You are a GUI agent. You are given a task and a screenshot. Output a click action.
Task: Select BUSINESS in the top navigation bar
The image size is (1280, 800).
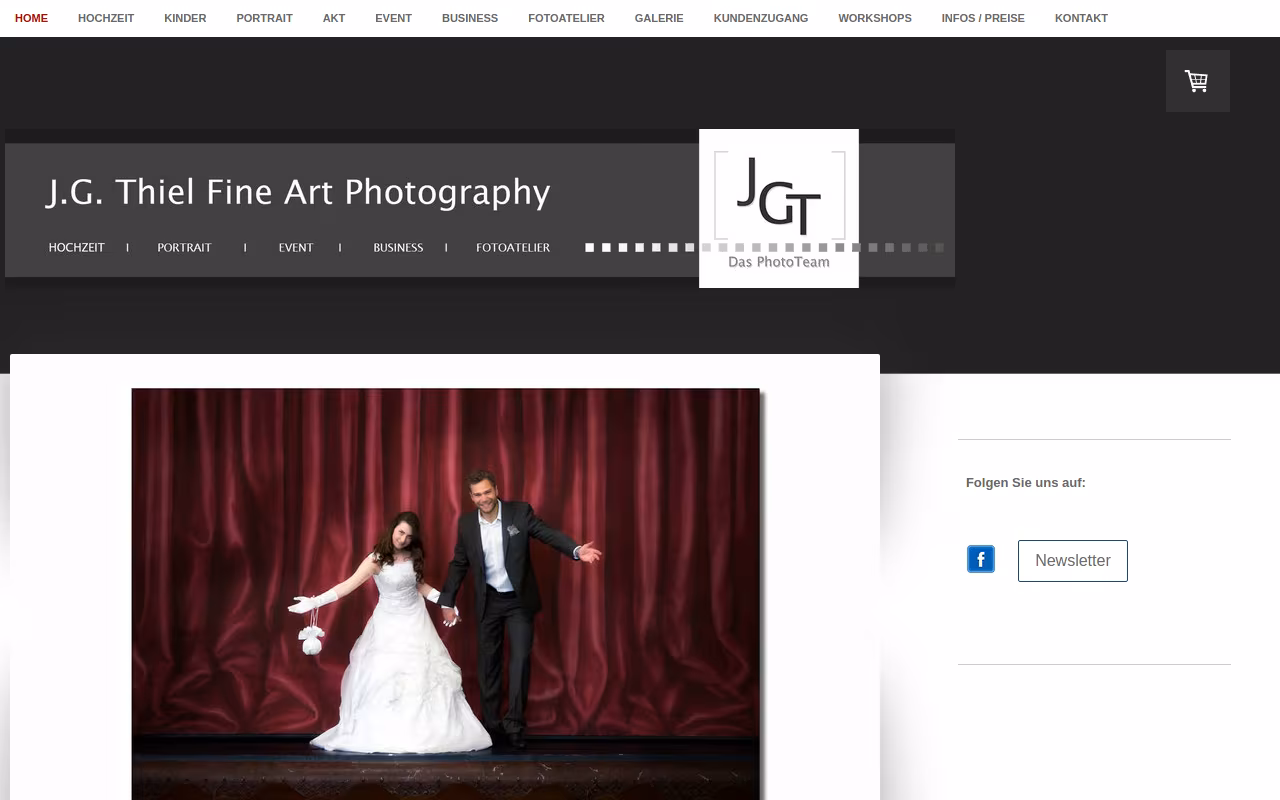(x=470, y=18)
